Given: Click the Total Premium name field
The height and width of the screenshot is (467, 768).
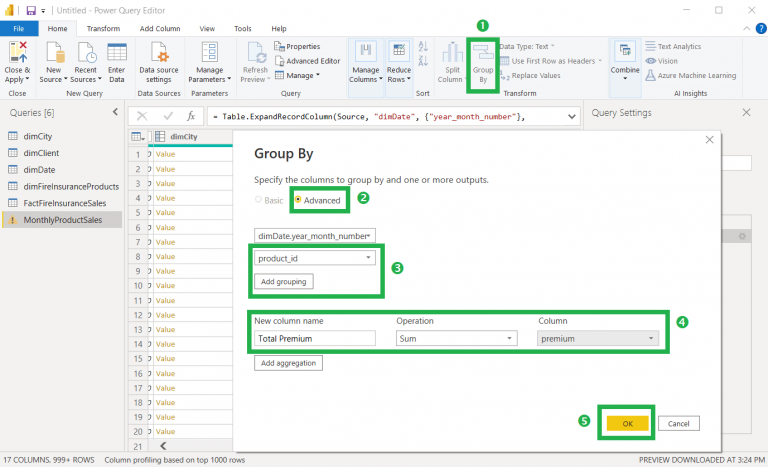Looking at the screenshot, I should coord(314,339).
